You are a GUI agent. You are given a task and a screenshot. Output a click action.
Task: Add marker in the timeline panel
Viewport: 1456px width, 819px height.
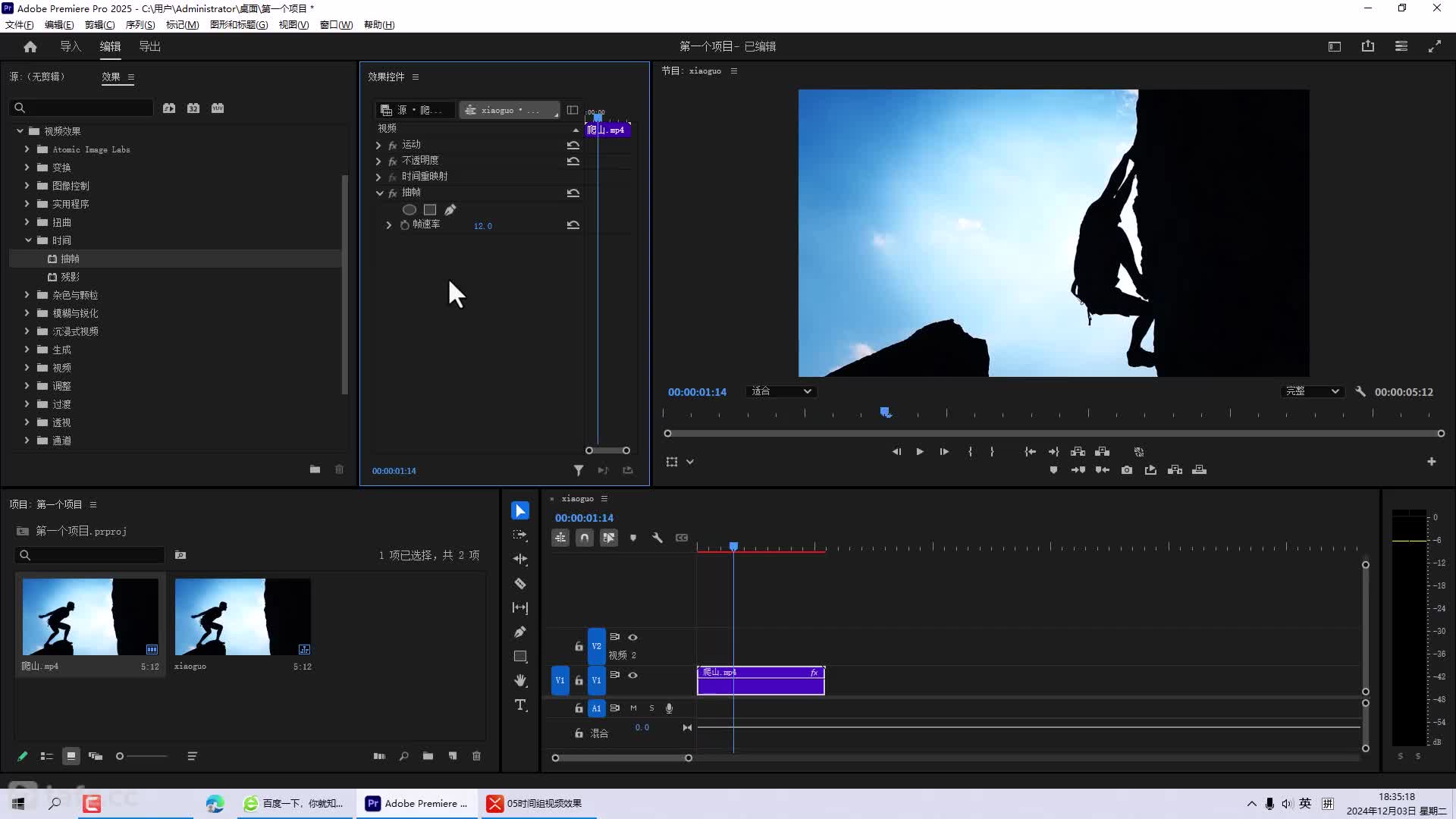point(633,538)
